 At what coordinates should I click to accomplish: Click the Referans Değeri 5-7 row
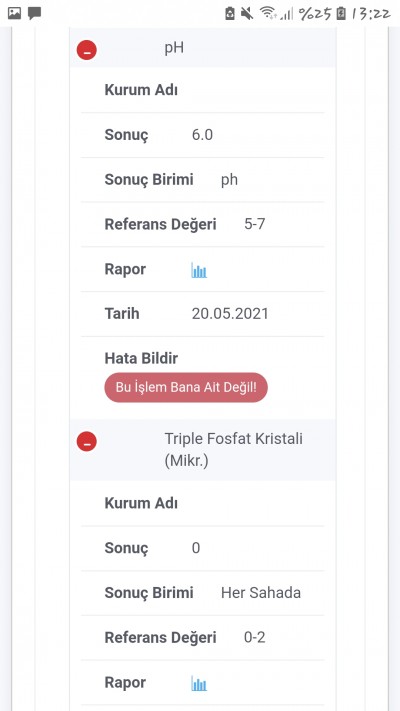coord(203,224)
